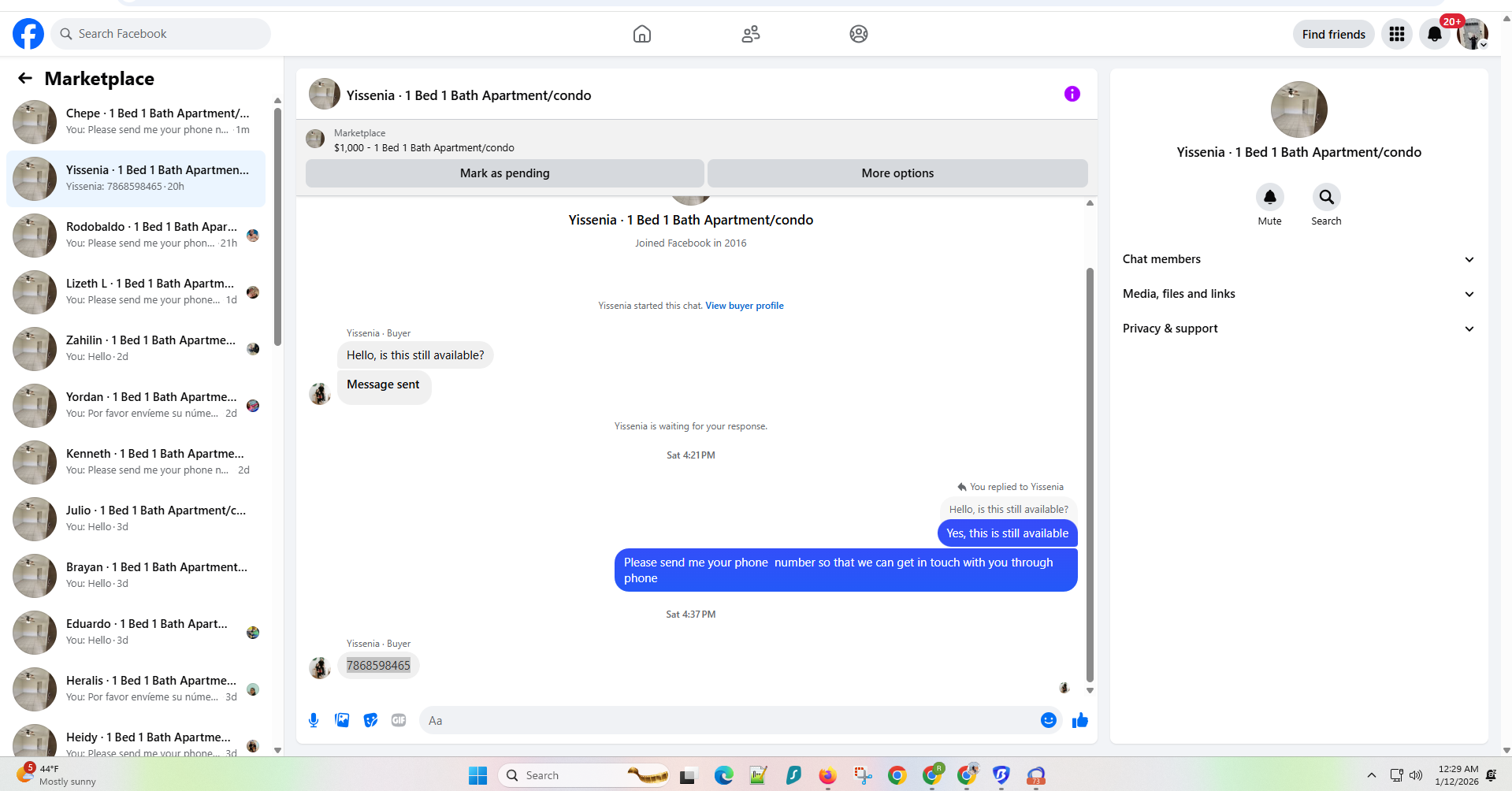
Task: Click Find friends button
Action: [x=1333, y=34]
